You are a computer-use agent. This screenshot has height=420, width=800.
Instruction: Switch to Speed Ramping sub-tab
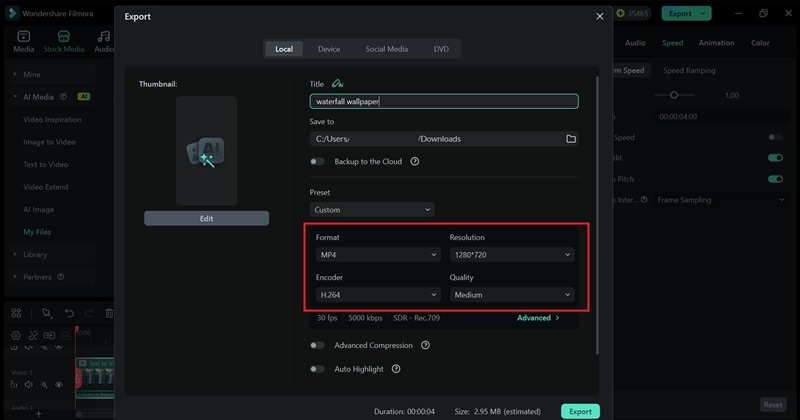(689, 70)
